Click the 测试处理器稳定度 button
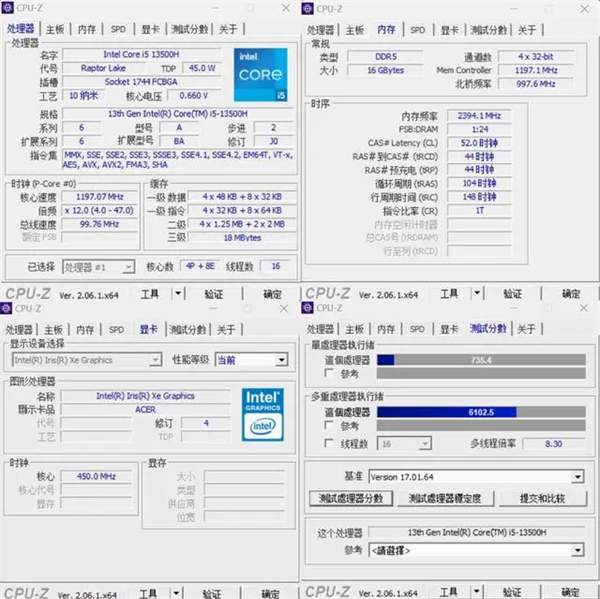 pyautogui.click(x=445, y=498)
